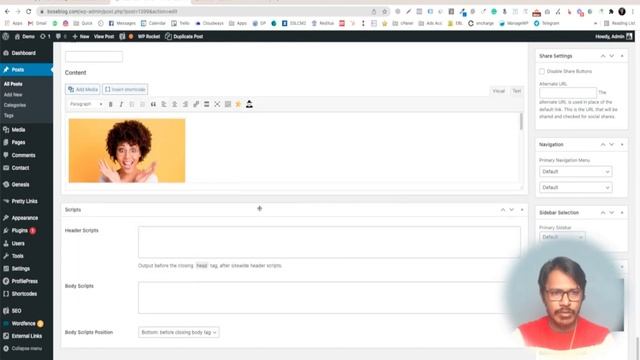Open the Telegram bookmark

click(547, 23)
